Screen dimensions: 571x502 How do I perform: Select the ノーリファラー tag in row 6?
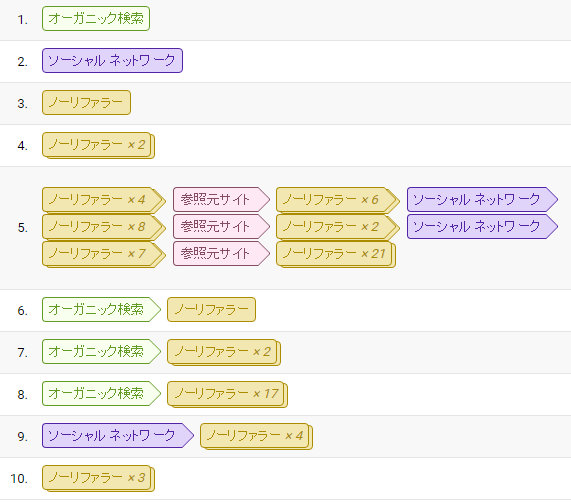click(211, 309)
